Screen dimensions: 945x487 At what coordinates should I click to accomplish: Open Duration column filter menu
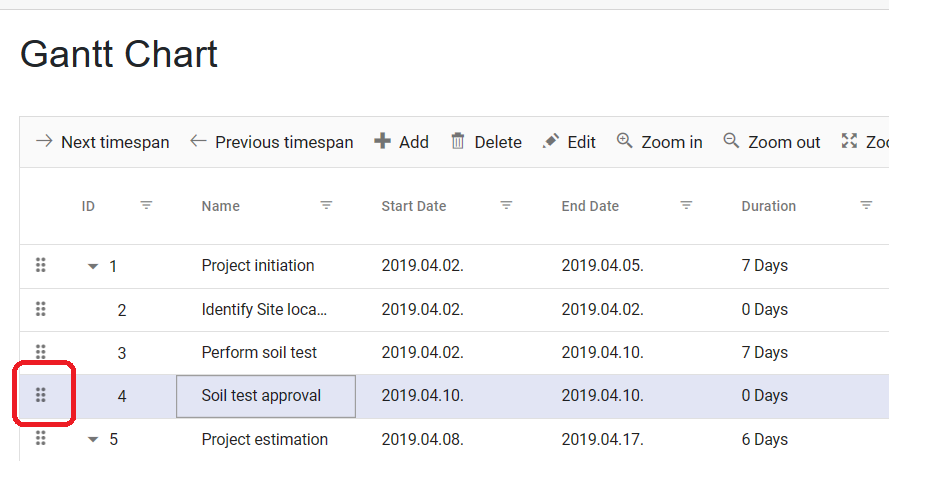pos(866,205)
